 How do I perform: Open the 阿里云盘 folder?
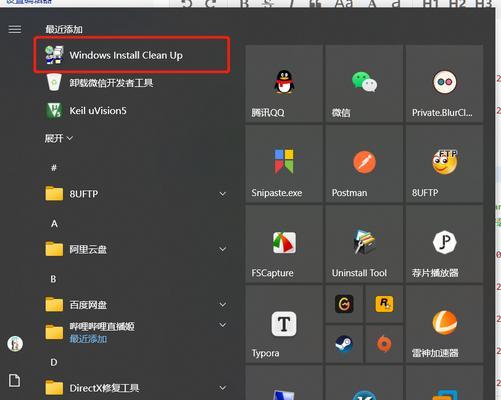click(132, 249)
